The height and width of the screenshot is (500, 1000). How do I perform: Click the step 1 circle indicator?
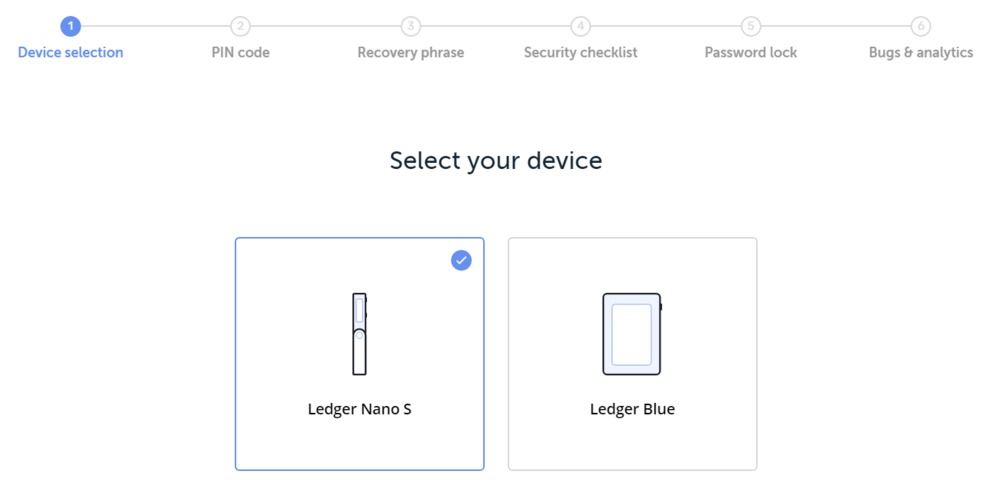click(71, 26)
